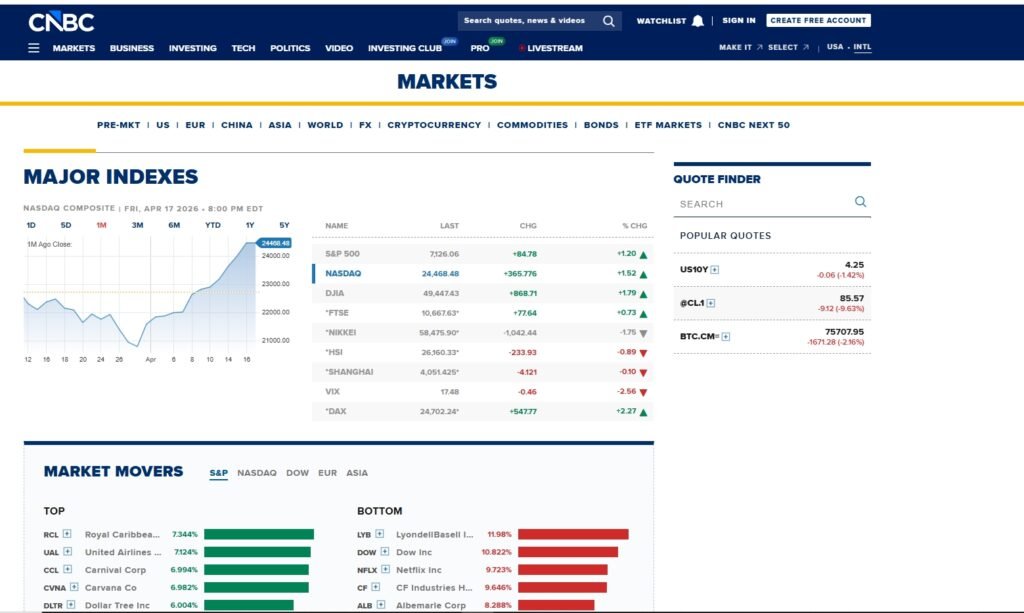Open Select external link
The image size is (1024, 613).
click(x=788, y=47)
